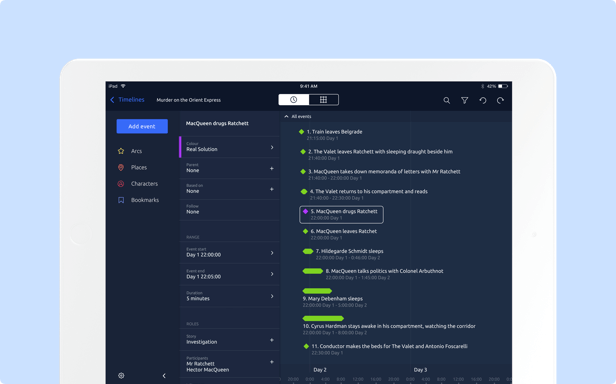
Task: Open the filter funnel icon
Action: coord(464,100)
